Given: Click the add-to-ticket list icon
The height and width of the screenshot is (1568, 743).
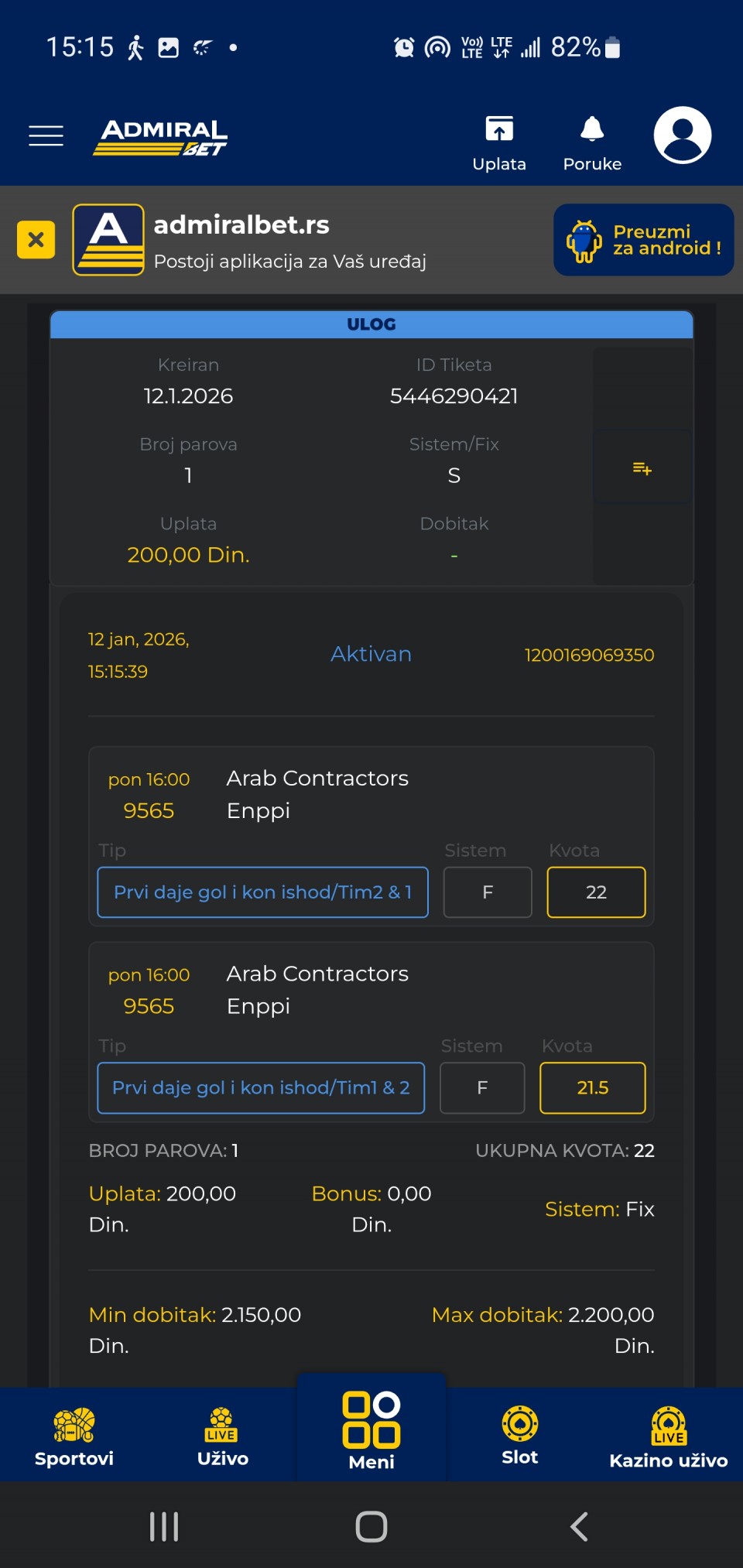Looking at the screenshot, I should point(642,468).
